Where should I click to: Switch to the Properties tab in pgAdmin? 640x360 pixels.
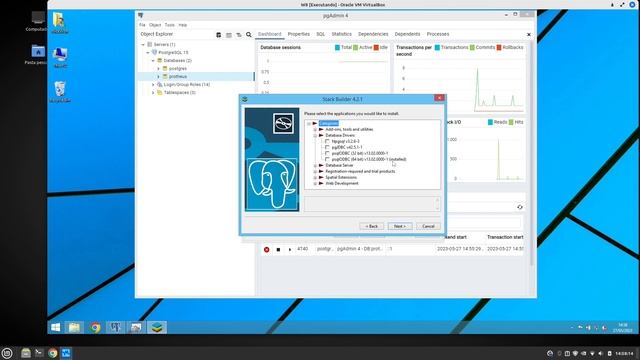[299, 34]
